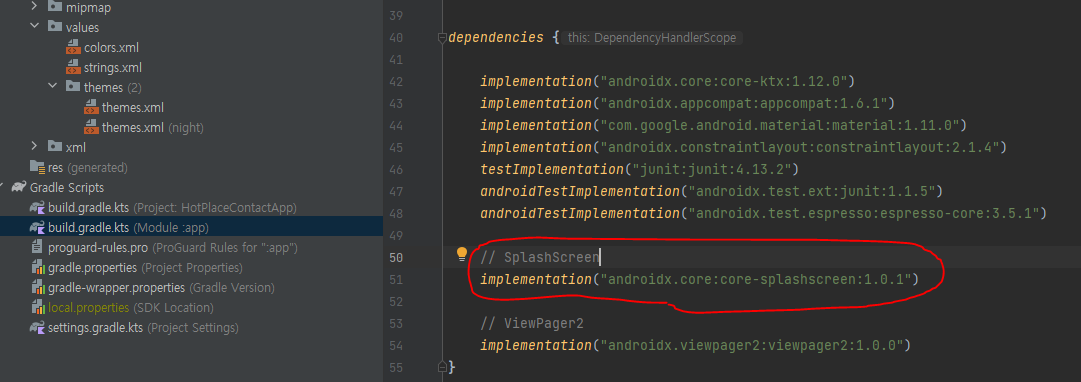Click the viewpager2:1.0.0 dependency string
Image resolution: width=1081 pixels, height=382 pixels.
click(x=751, y=345)
